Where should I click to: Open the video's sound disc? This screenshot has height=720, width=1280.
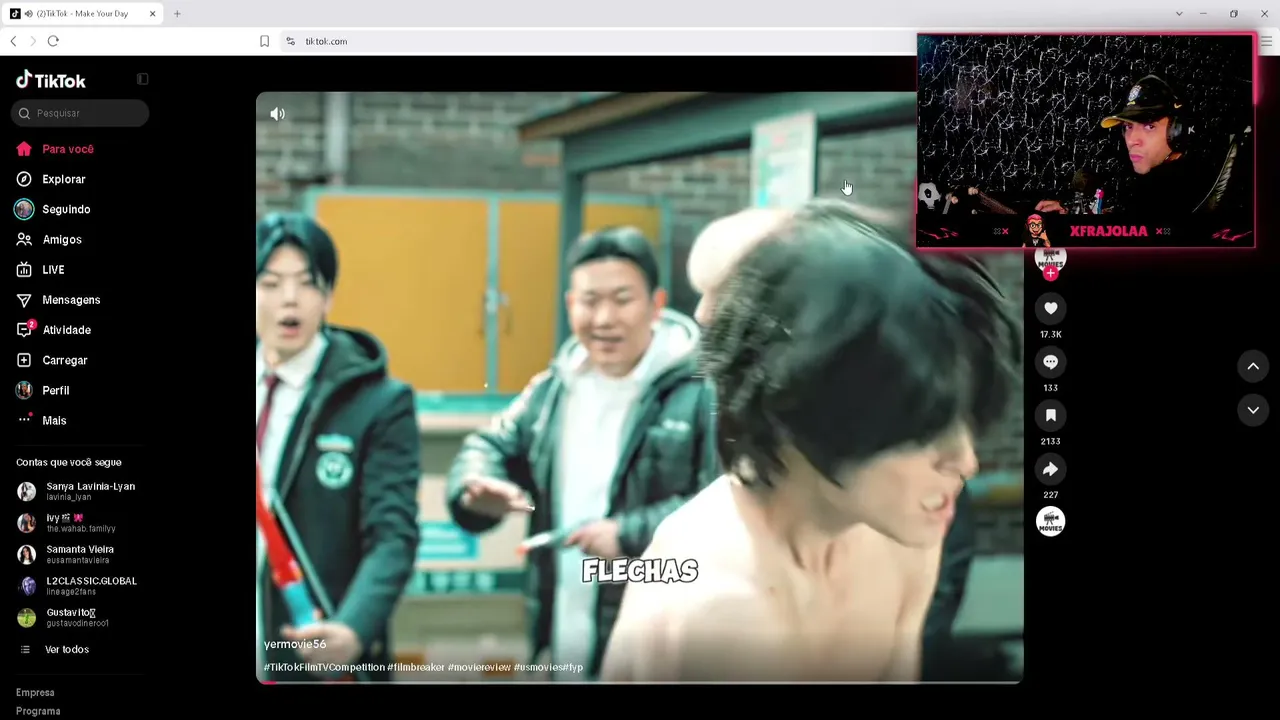point(1050,521)
